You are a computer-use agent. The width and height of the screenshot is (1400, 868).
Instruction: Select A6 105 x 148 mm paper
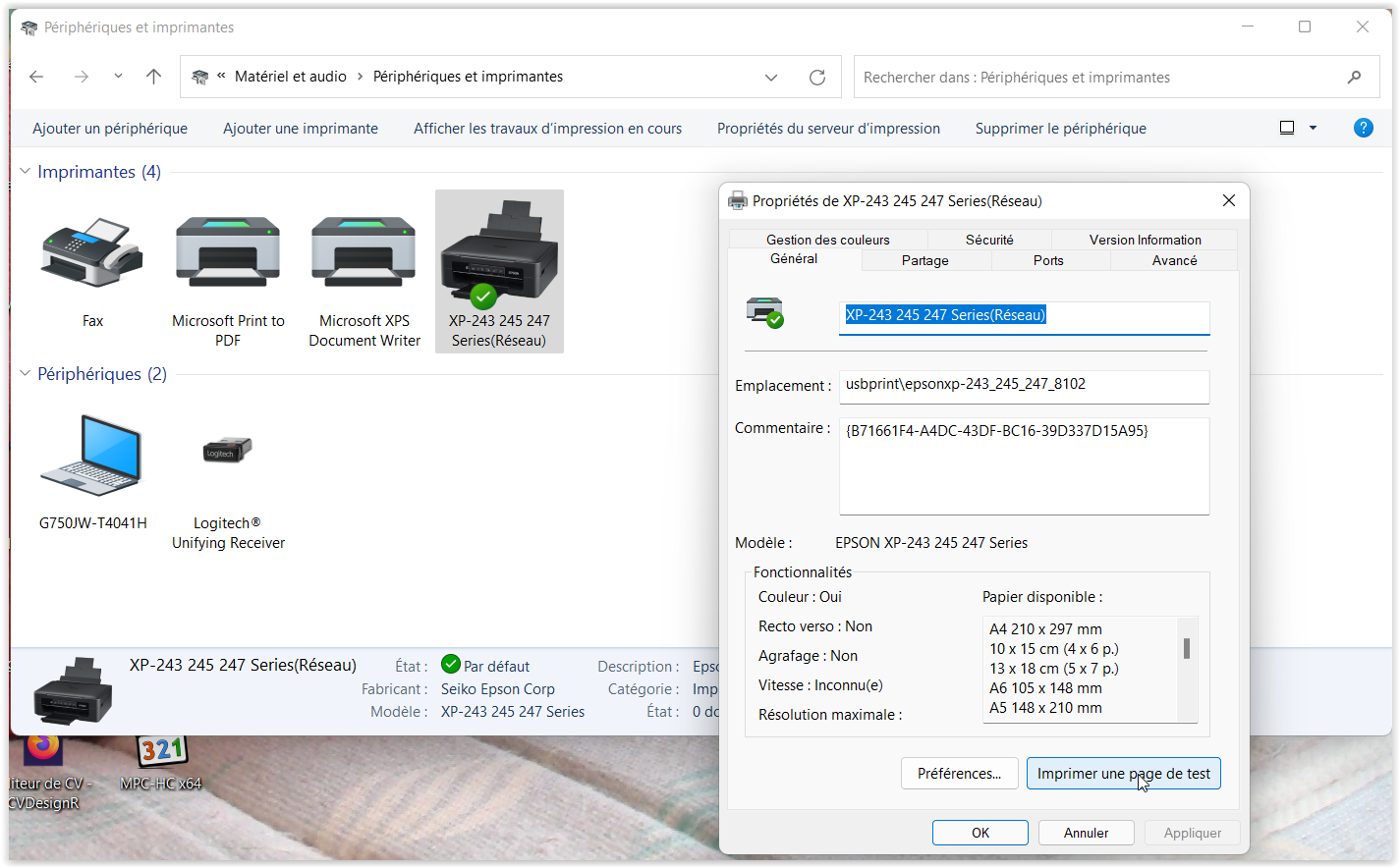pos(1045,688)
